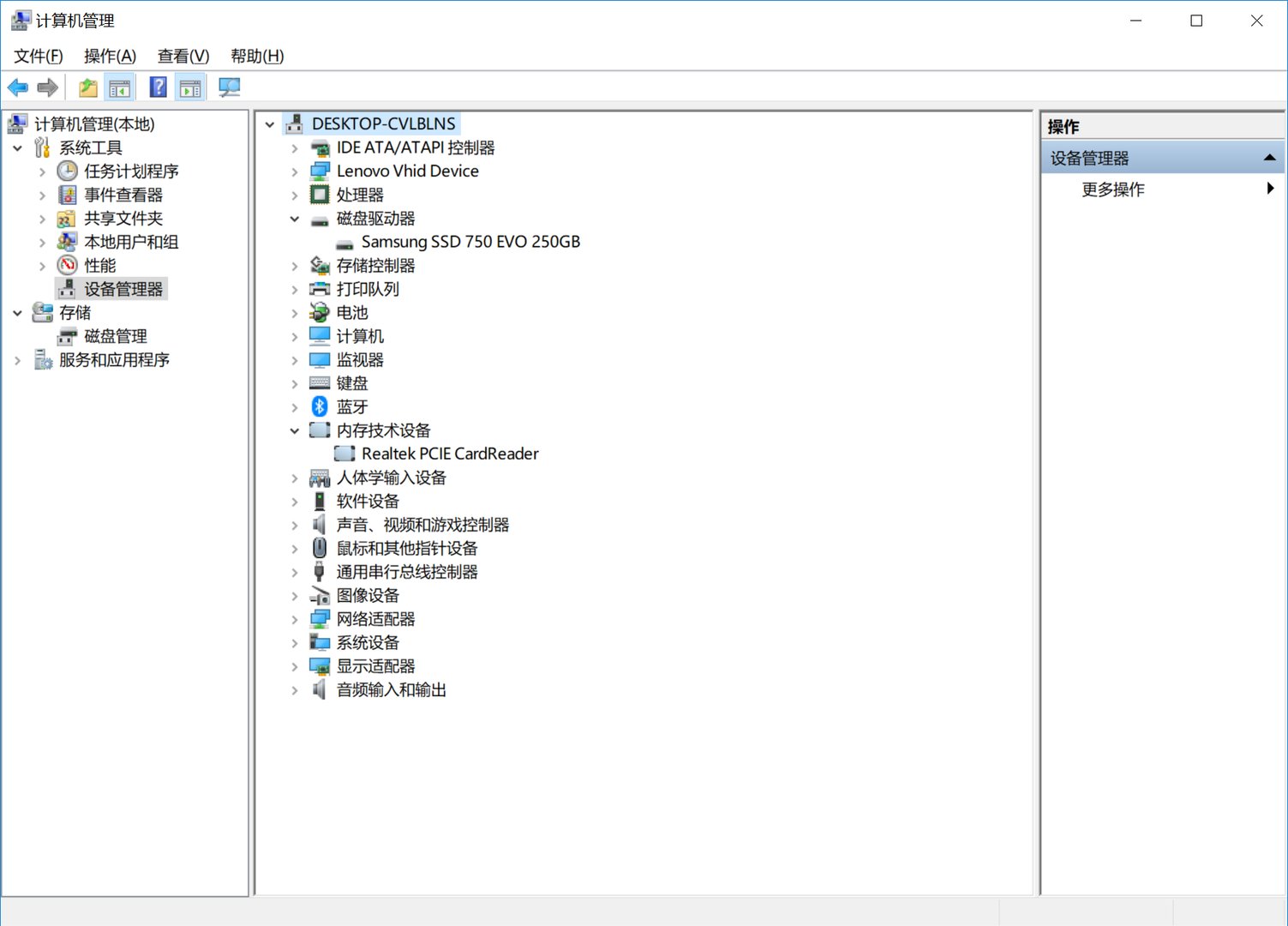Open 更多操作 in actions pane
The image size is (1288, 926).
1112,189
